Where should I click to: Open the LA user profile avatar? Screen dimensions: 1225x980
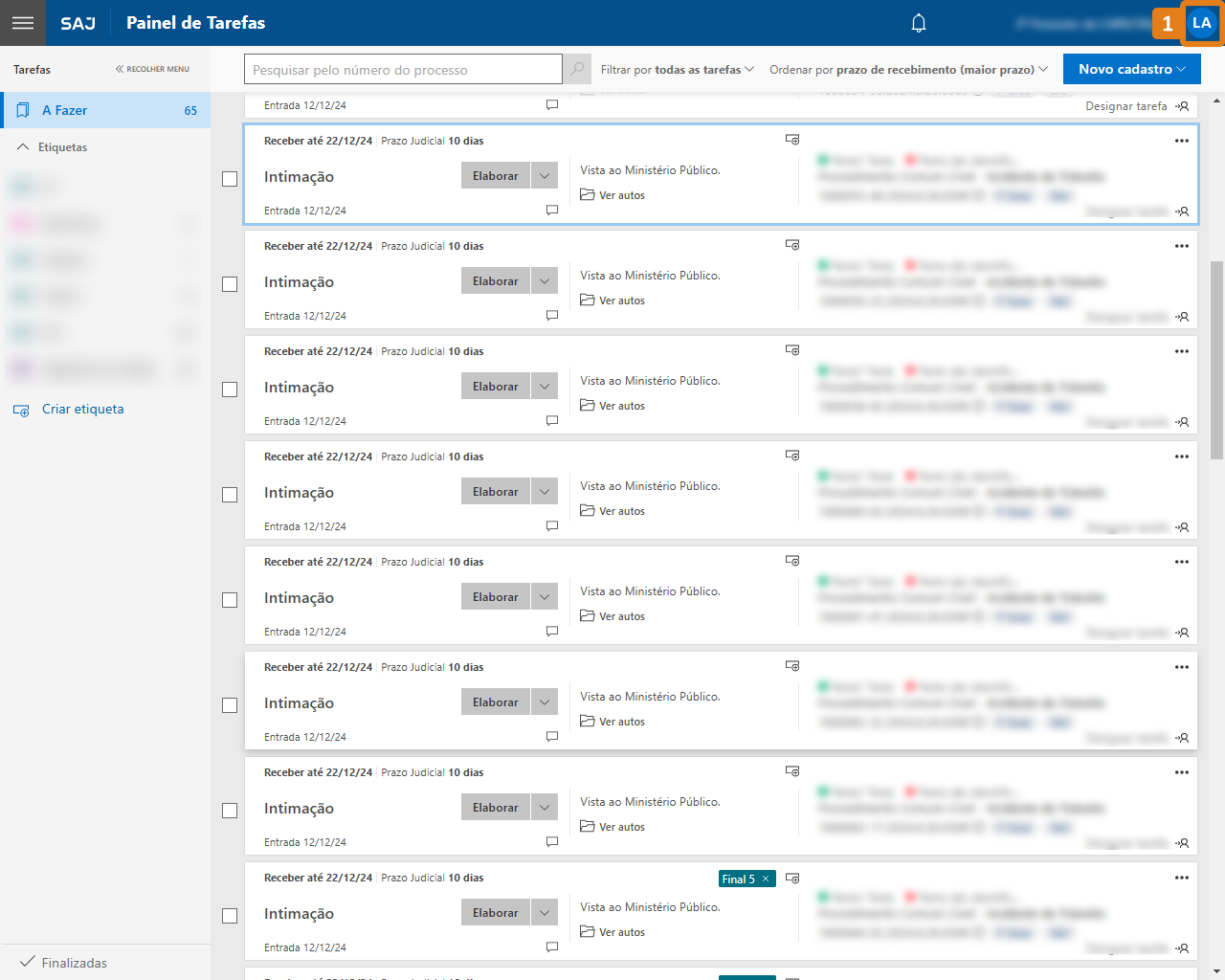click(x=1202, y=23)
